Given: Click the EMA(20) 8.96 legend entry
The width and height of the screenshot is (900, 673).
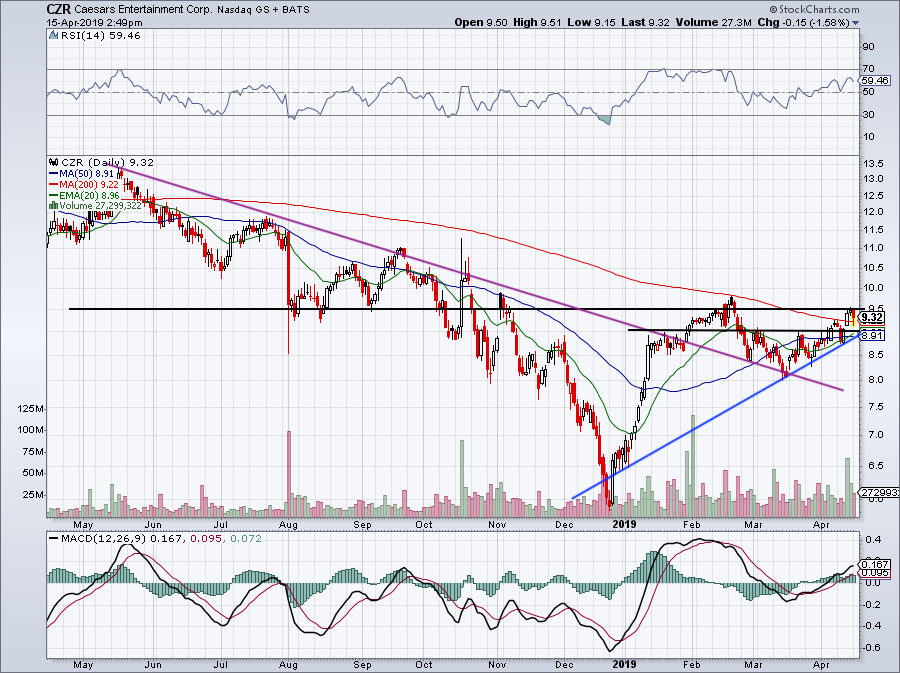Looking at the screenshot, I should [x=89, y=195].
